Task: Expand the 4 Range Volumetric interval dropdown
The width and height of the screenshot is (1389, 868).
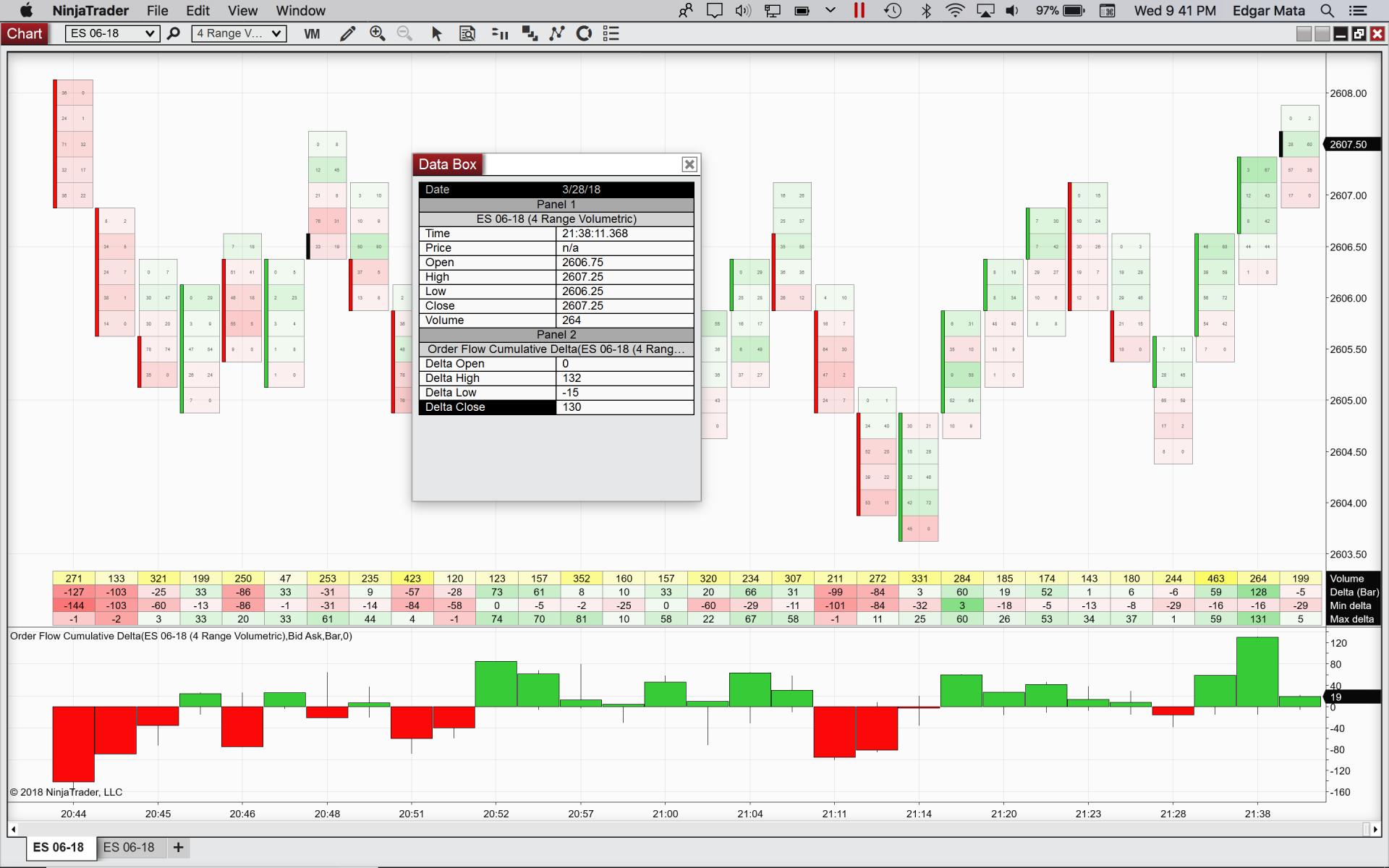Action: tap(276, 33)
